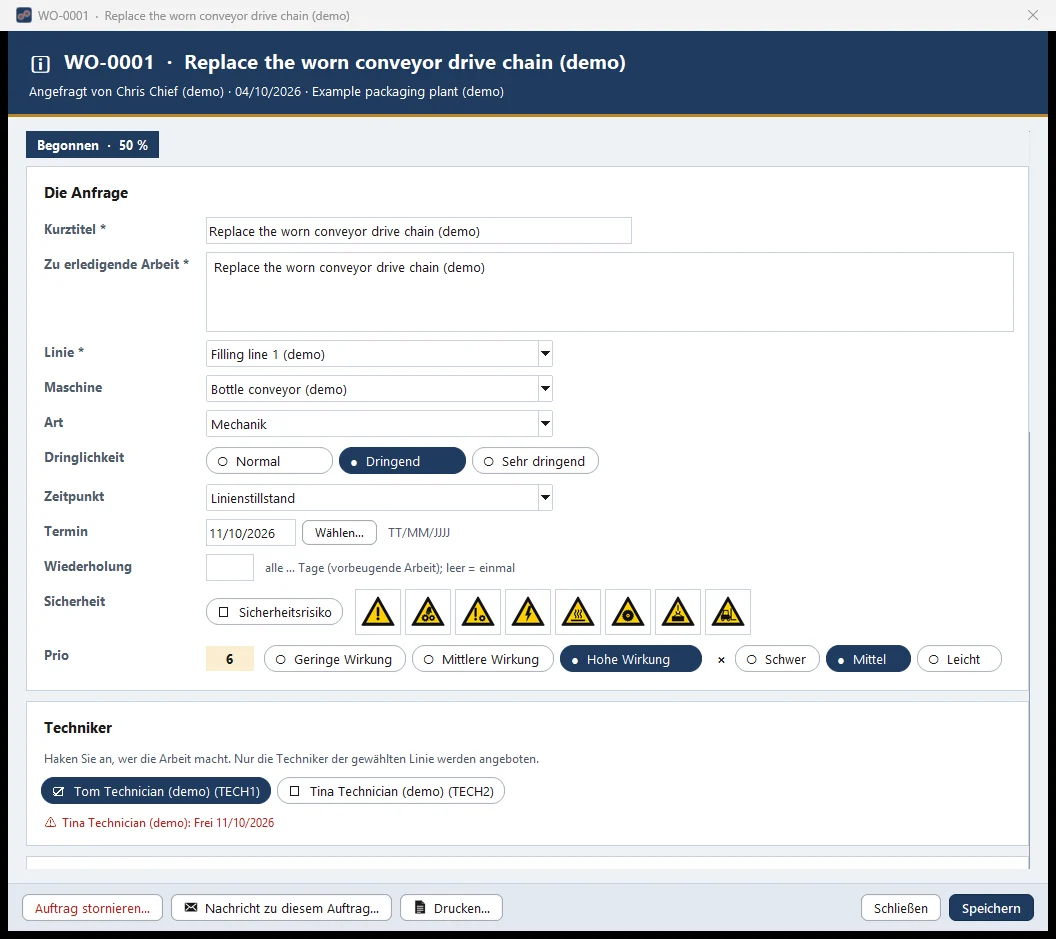
Task: Select the suspended load hazard icon
Action: tap(678, 612)
